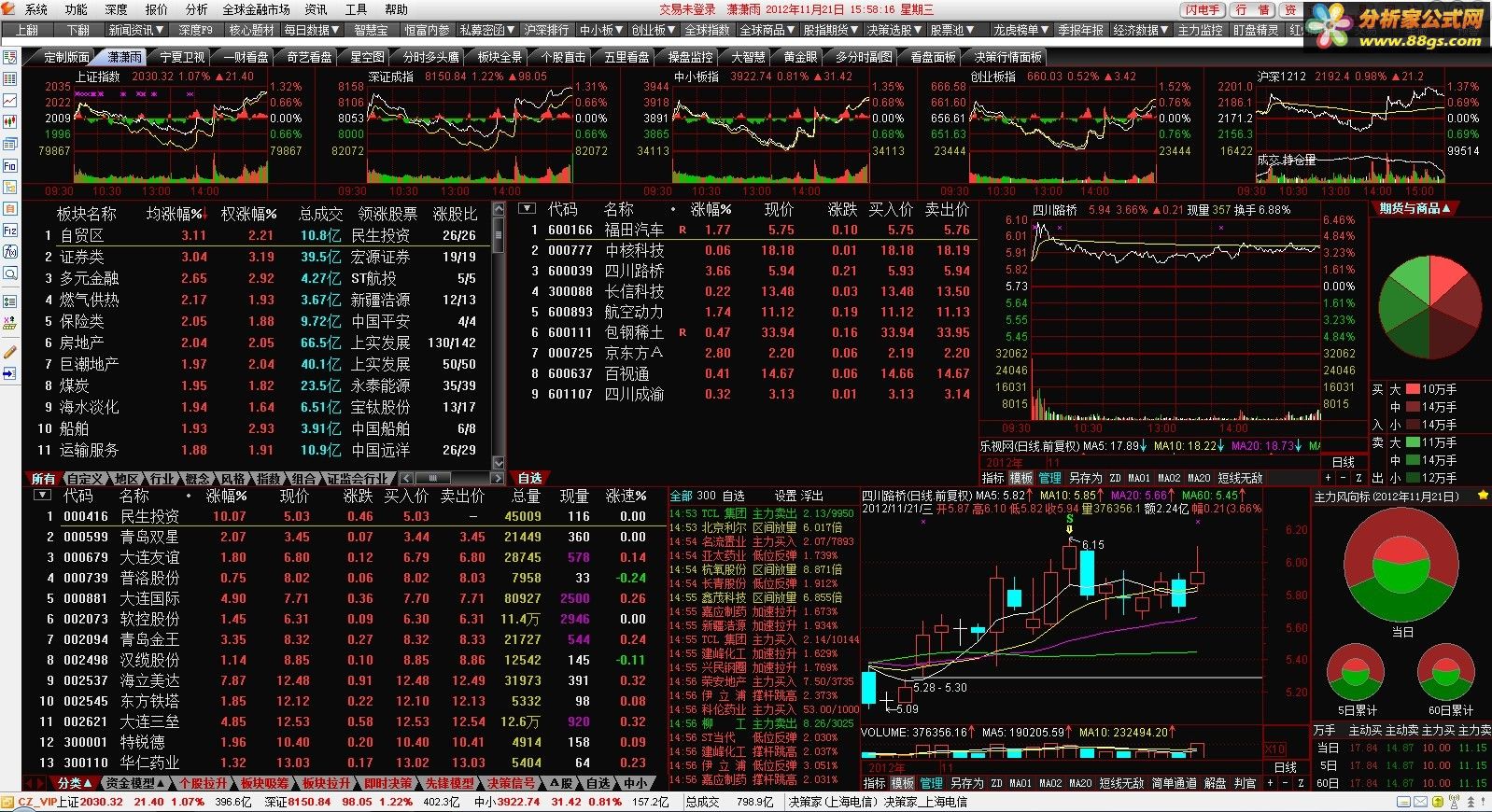Expand the 新闻资讯 dropdown
1492x812 pixels.
(136, 30)
